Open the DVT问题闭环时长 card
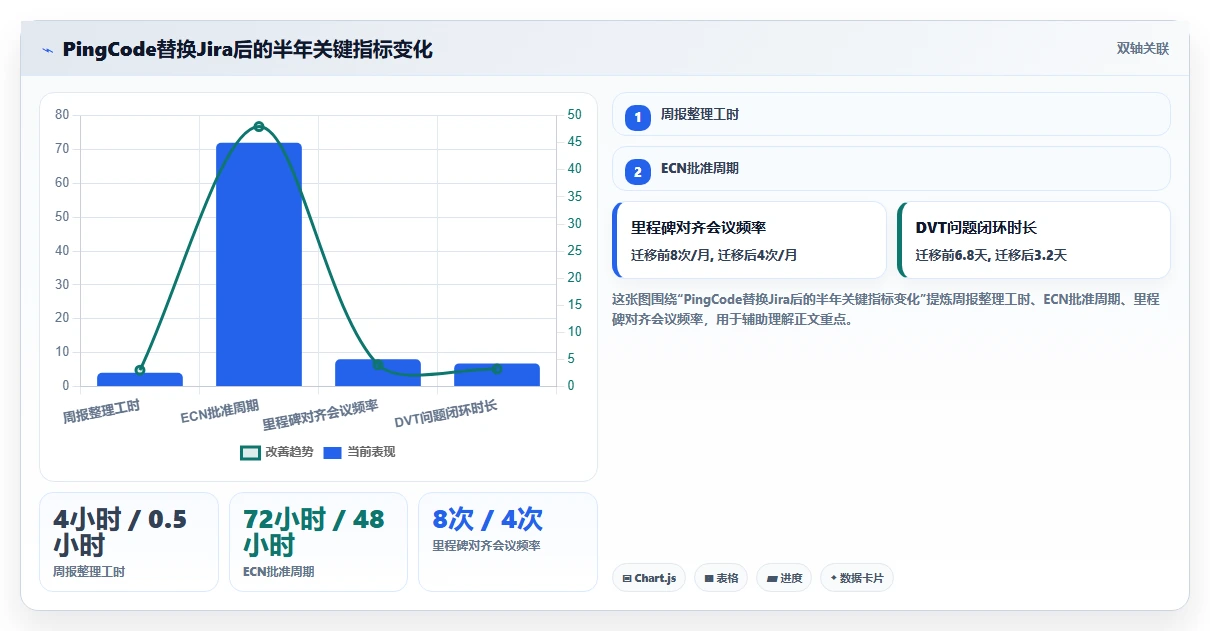The height and width of the screenshot is (631, 1210). [x=1034, y=240]
